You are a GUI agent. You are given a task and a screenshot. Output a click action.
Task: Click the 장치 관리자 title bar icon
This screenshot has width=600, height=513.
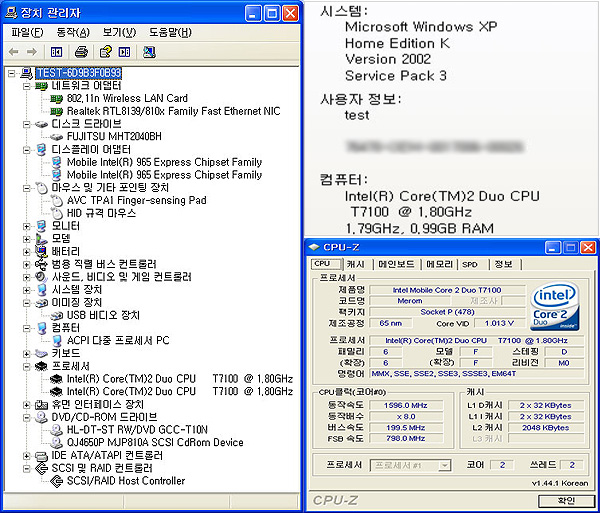[11, 13]
